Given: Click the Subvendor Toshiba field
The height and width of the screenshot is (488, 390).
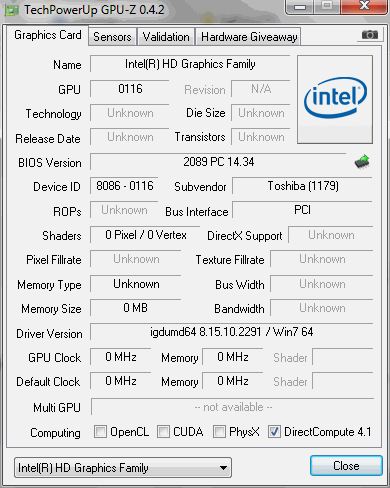Looking at the screenshot, I should [x=302, y=186].
